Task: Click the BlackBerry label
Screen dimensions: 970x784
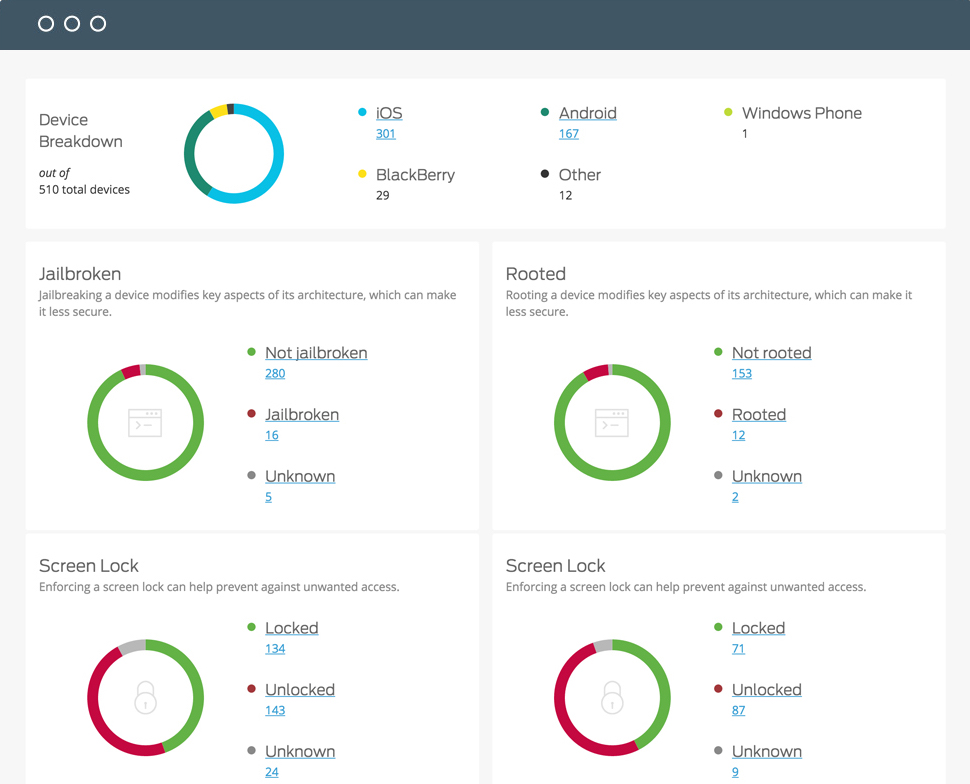Action: pyautogui.click(x=415, y=175)
